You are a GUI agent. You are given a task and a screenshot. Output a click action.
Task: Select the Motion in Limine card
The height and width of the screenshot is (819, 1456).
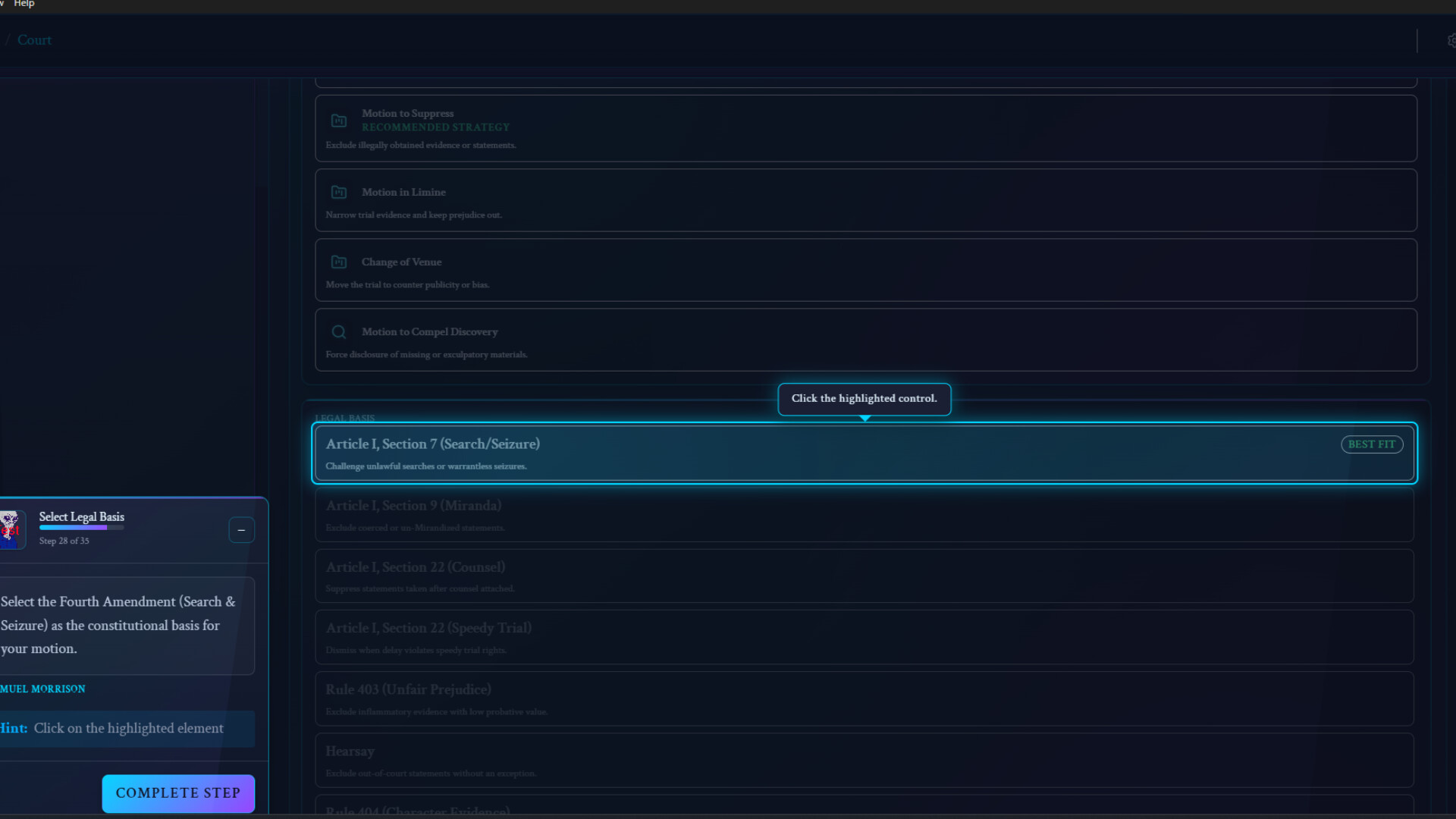click(865, 200)
